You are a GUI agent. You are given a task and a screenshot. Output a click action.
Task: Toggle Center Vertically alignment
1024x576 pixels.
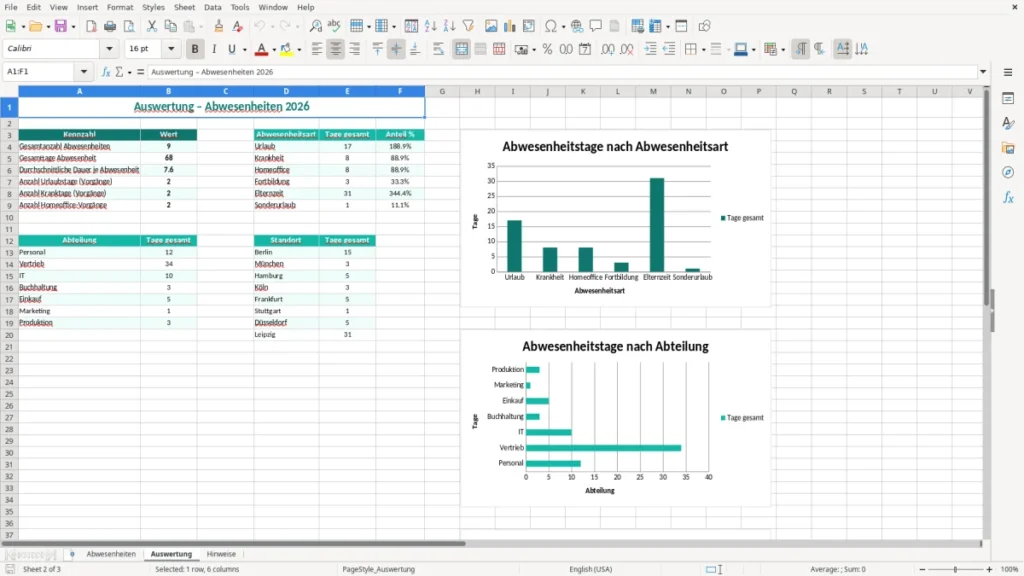[396, 49]
